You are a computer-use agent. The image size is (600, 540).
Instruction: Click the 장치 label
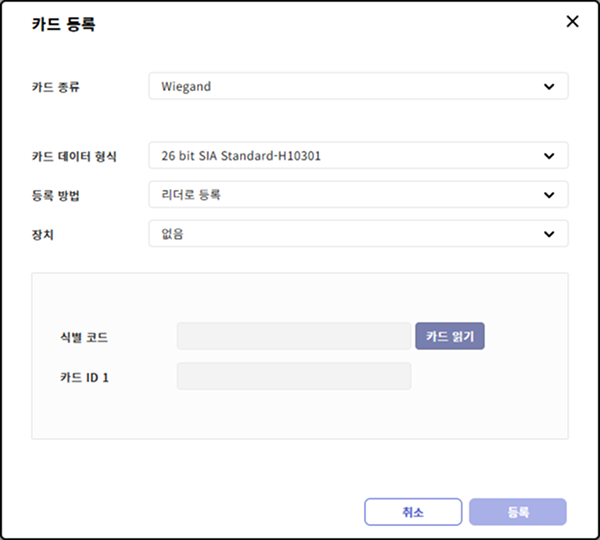tap(44, 235)
